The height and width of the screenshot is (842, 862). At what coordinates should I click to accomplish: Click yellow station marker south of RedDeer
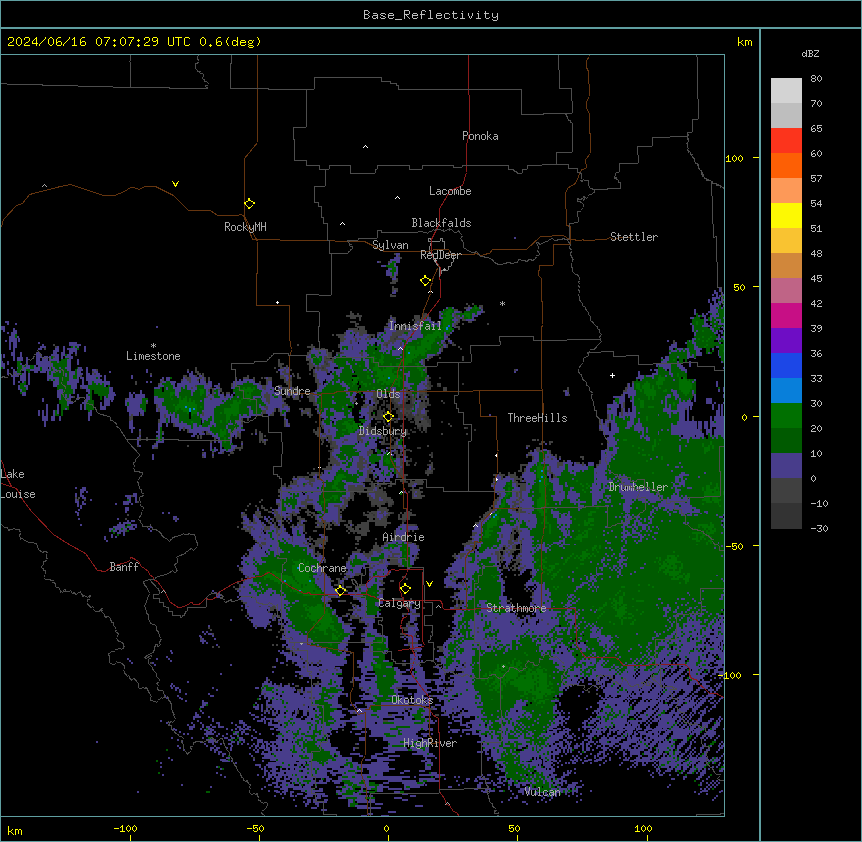point(425,281)
